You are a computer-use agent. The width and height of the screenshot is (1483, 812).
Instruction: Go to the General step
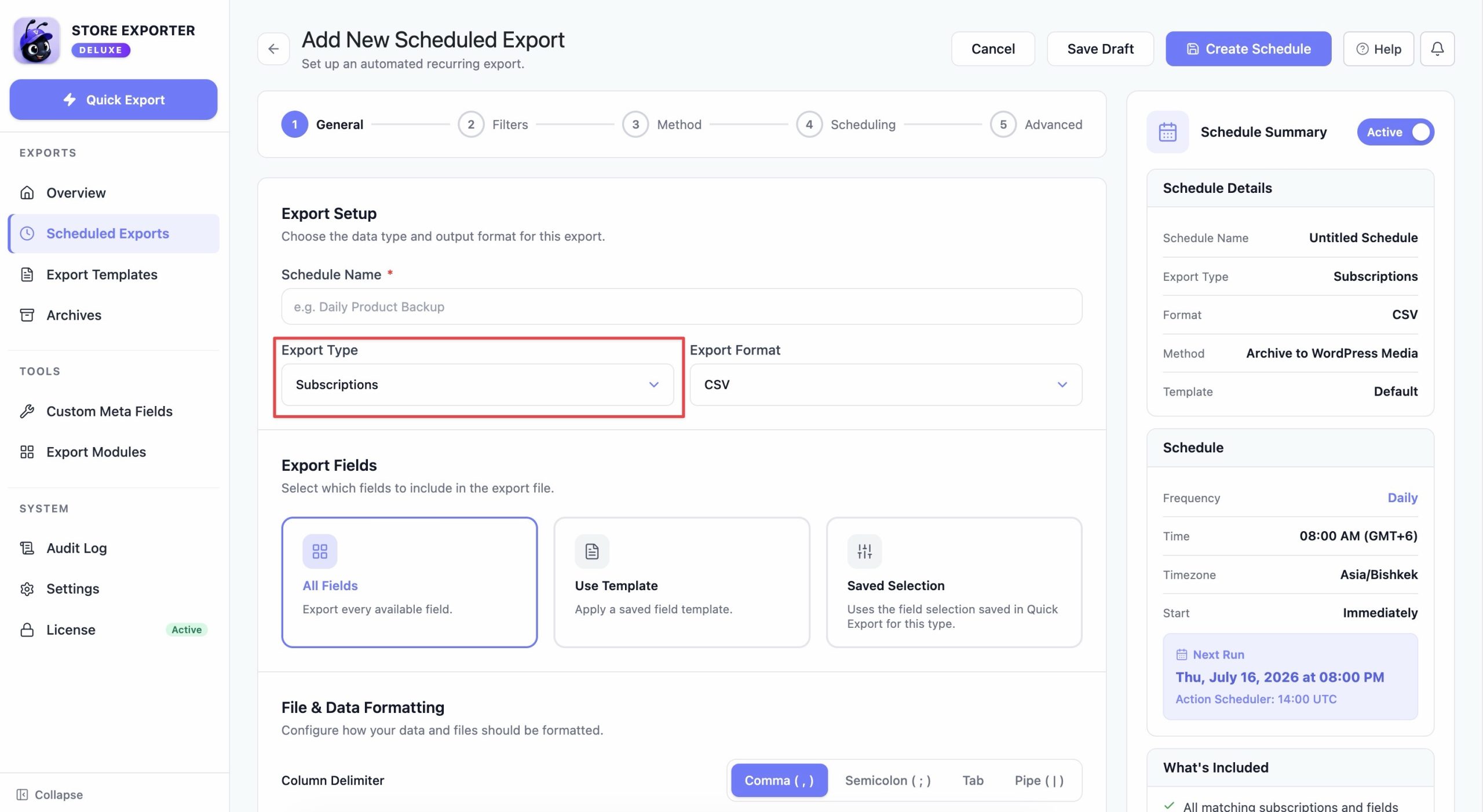point(323,125)
